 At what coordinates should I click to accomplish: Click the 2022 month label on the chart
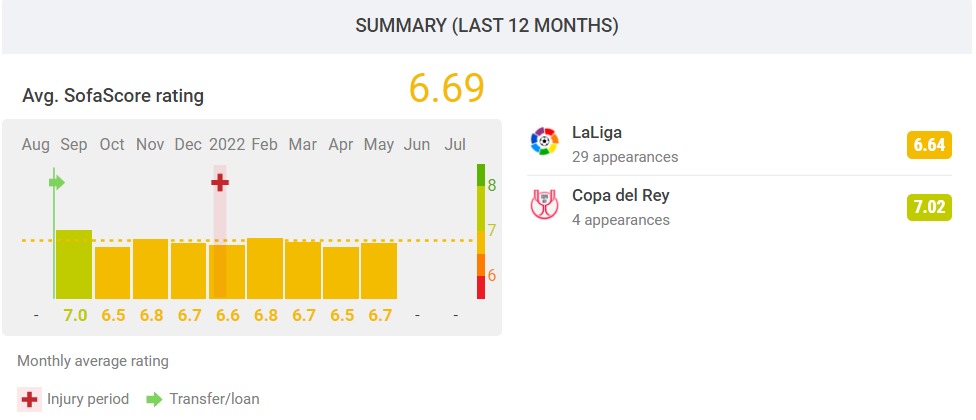coord(226,145)
